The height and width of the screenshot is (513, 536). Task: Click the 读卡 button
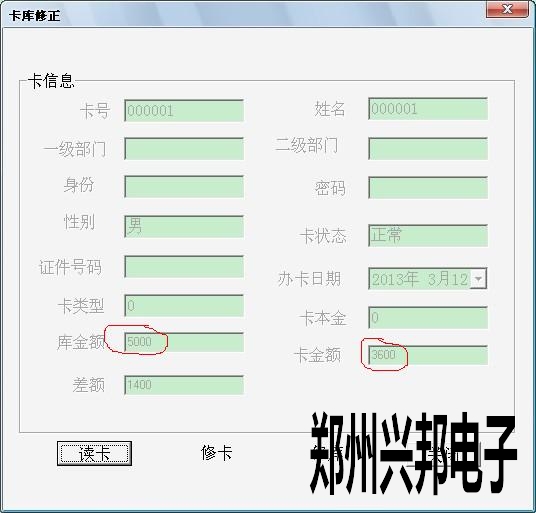point(94,453)
